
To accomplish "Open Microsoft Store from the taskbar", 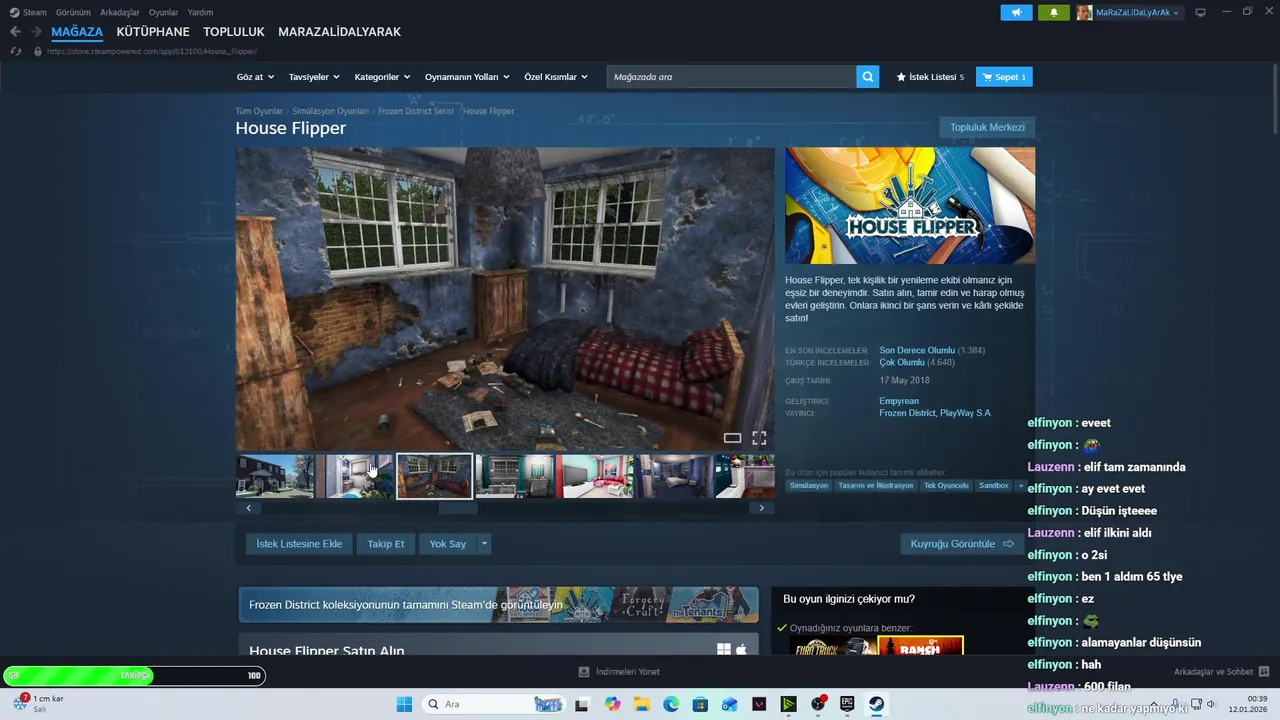I will (x=700, y=704).
